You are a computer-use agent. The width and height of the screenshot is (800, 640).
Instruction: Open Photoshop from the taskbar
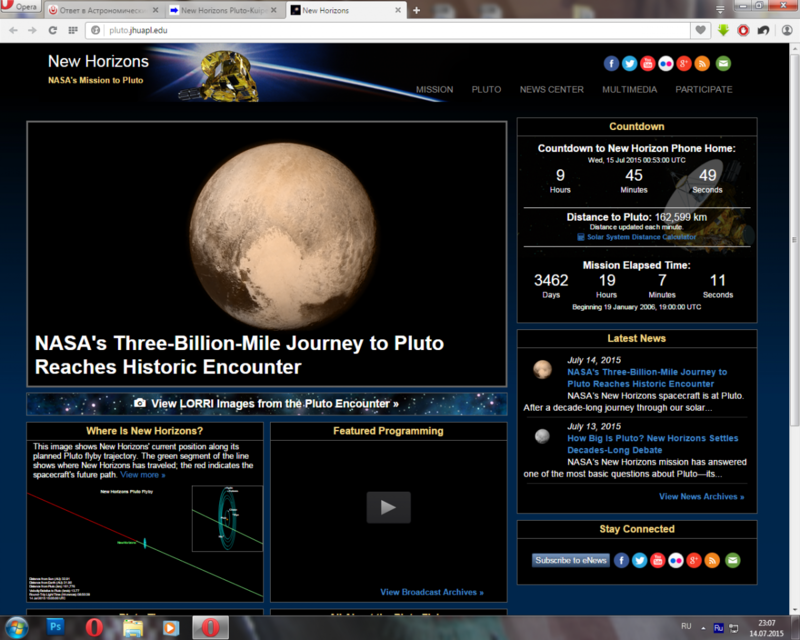point(55,627)
